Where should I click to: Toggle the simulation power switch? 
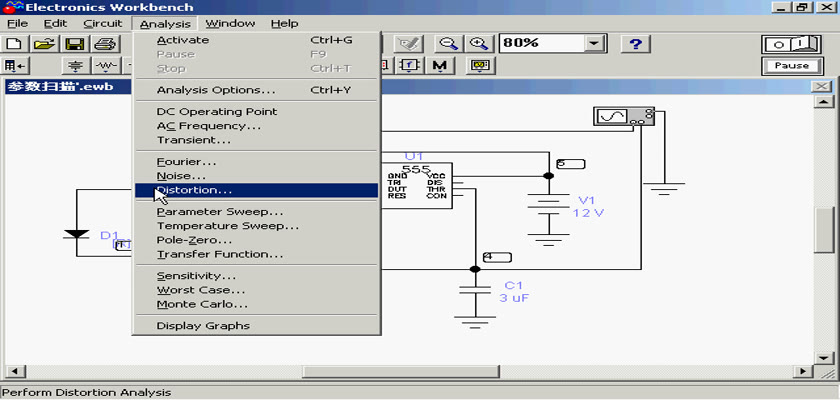tap(792, 44)
